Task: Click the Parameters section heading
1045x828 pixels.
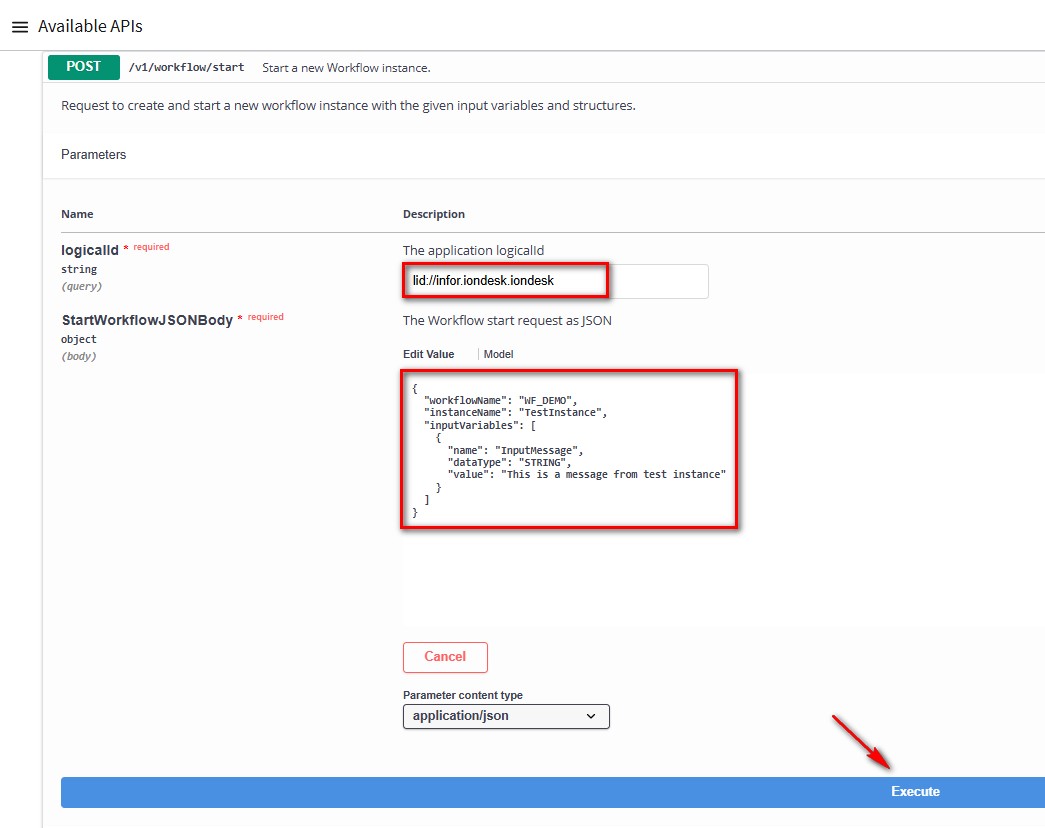Action: coord(94,155)
